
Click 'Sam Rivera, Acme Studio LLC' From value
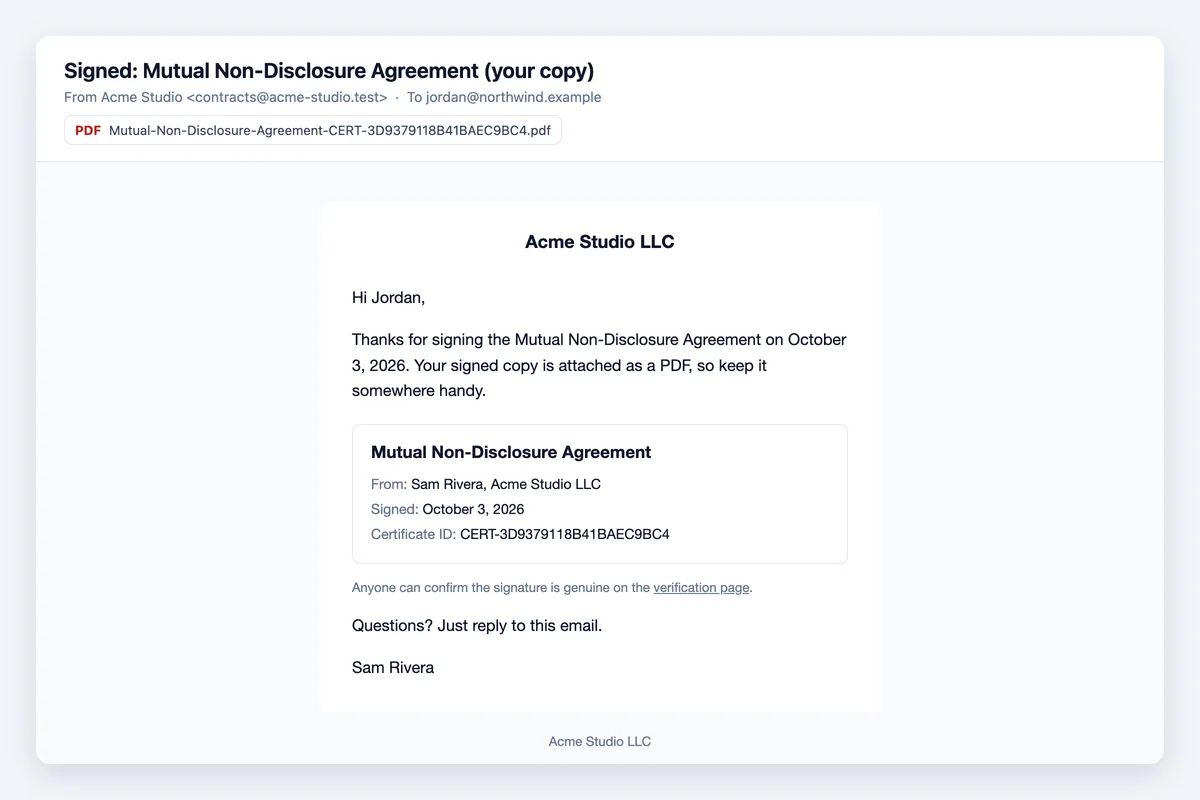click(x=506, y=484)
